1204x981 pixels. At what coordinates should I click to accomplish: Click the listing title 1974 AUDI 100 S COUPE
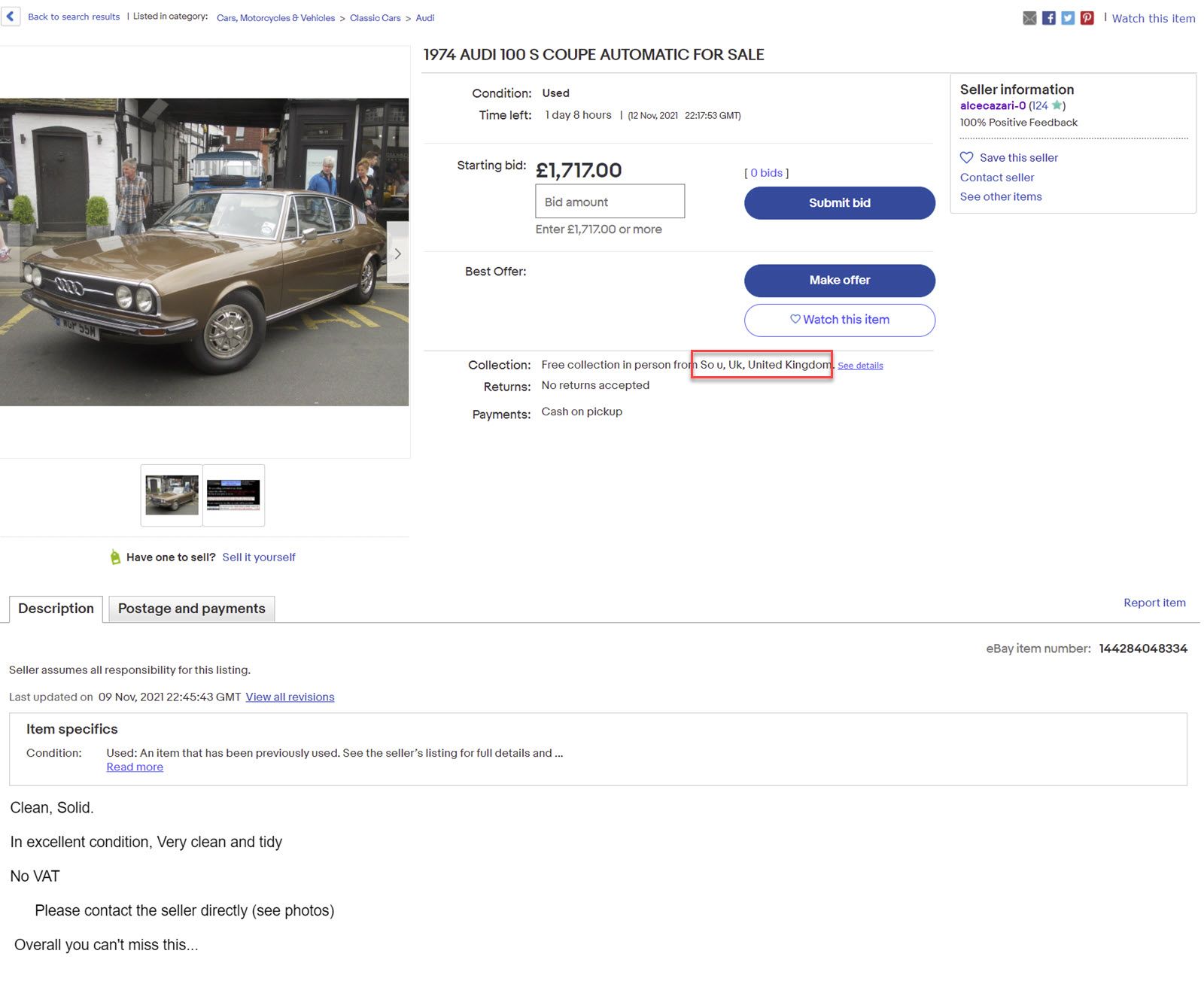coord(594,55)
